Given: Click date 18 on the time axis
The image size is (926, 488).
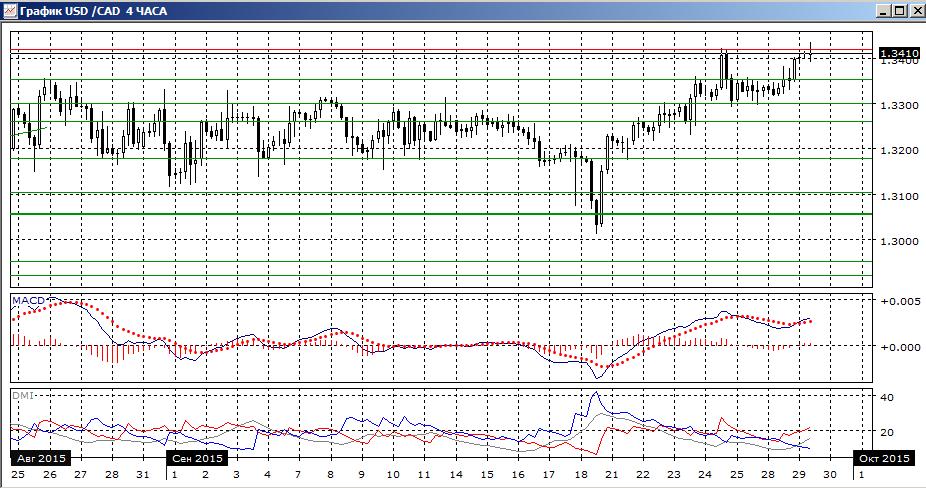Looking at the screenshot, I should click(581, 474).
